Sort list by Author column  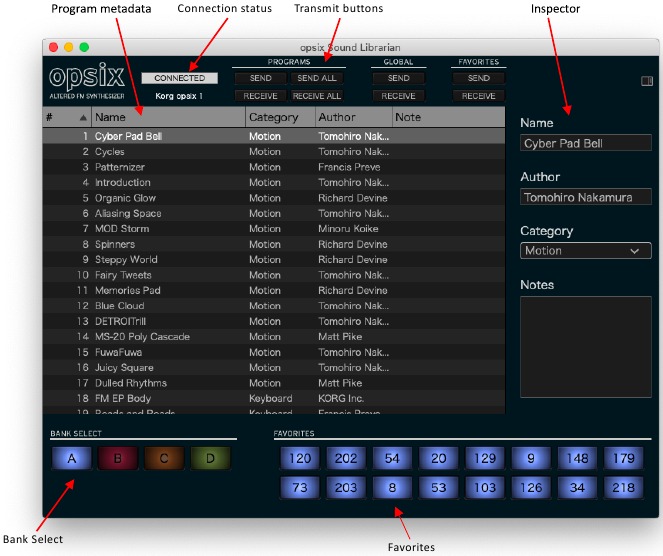353,117
